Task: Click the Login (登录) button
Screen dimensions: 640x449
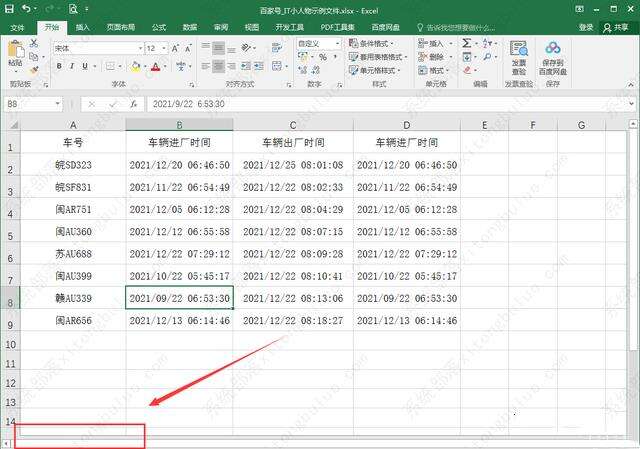Action: [x=586, y=27]
